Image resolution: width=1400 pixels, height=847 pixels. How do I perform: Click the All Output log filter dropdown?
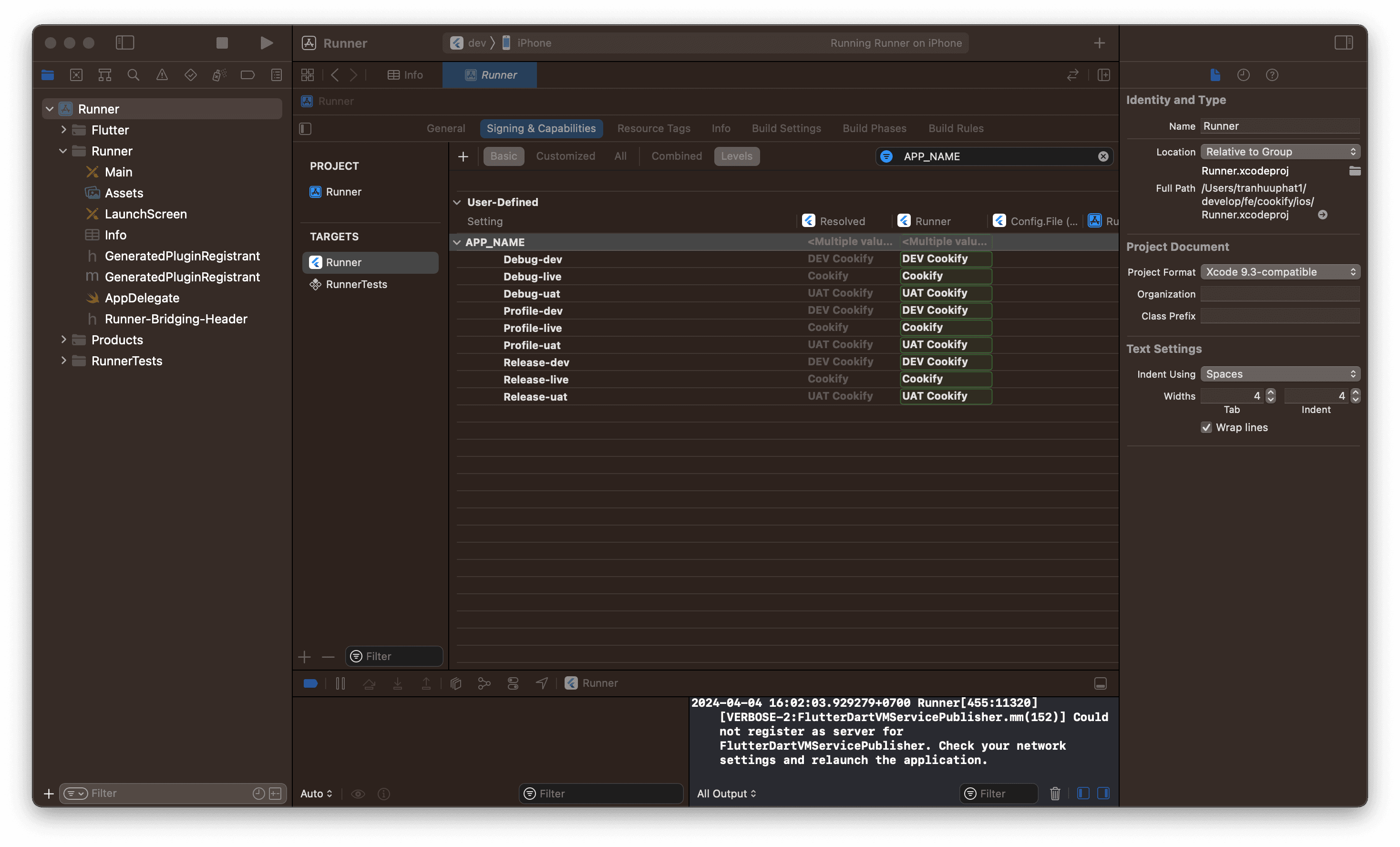[x=726, y=793]
